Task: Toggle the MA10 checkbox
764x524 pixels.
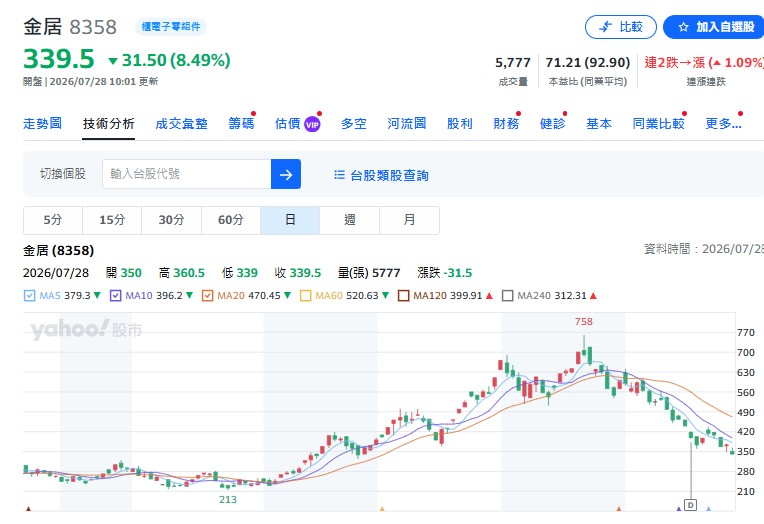Action: point(115,295)
